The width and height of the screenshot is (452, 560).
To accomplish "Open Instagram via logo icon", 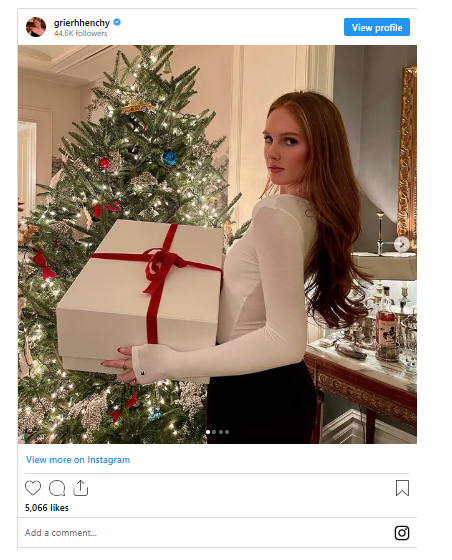I will click(x=402, y=533).
